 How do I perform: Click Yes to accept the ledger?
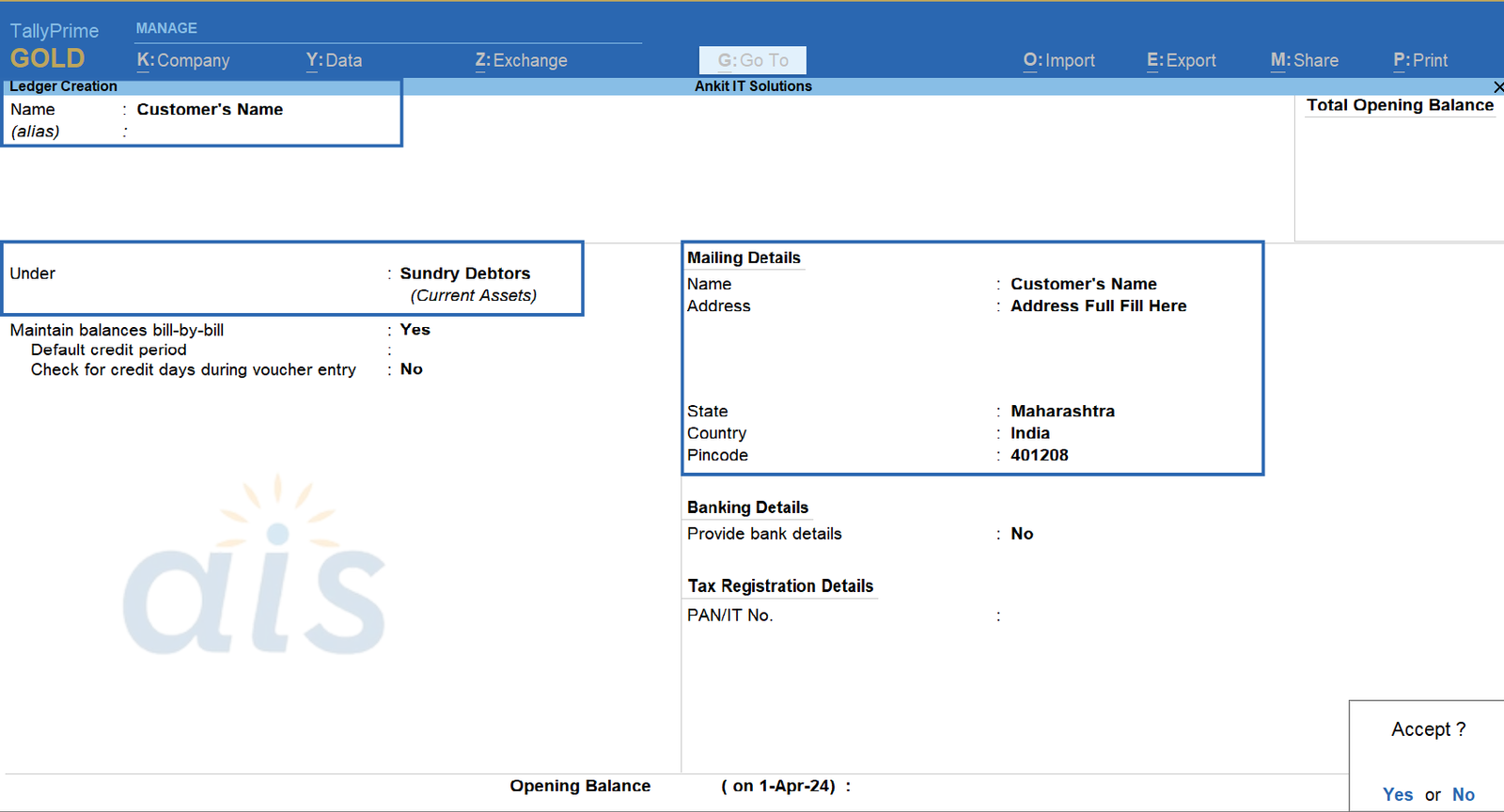click(x=1397, y=795)
